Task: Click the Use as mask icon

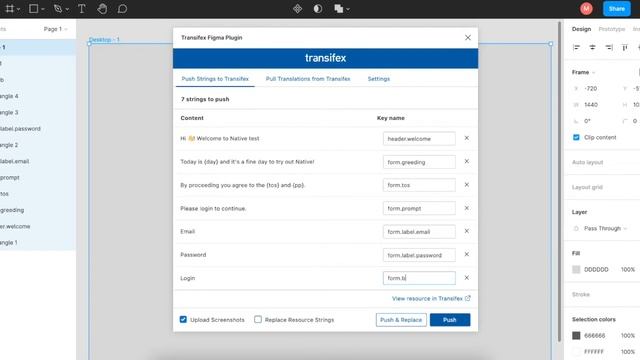Action: coord(318,9)
